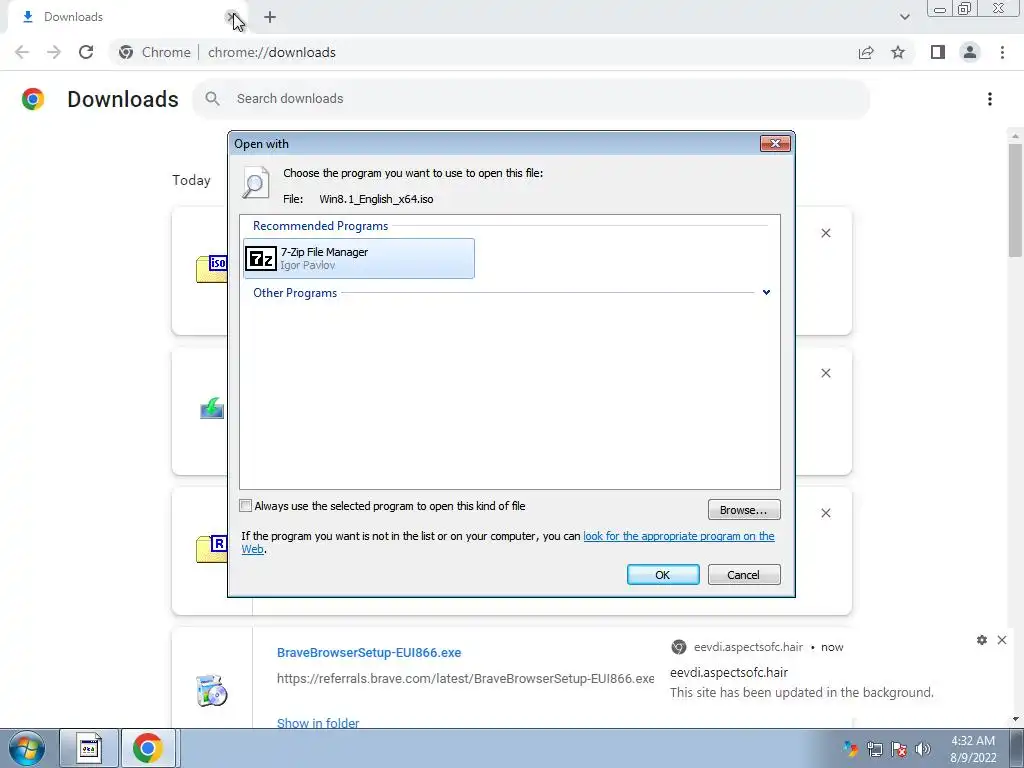Viewport: 1024px width, 768px height.
Task: Click the Chrome logo beside Downloads title
Action: (33, 99)
